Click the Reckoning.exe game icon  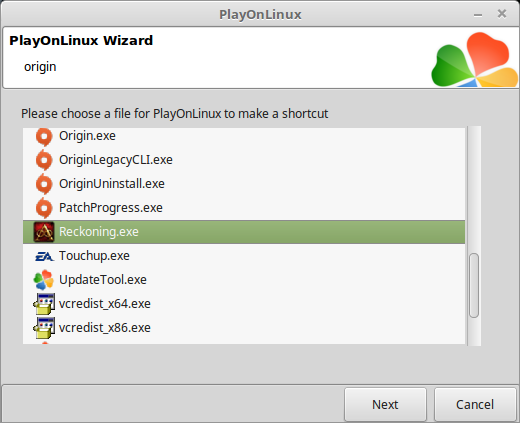[x=44, y=232]
